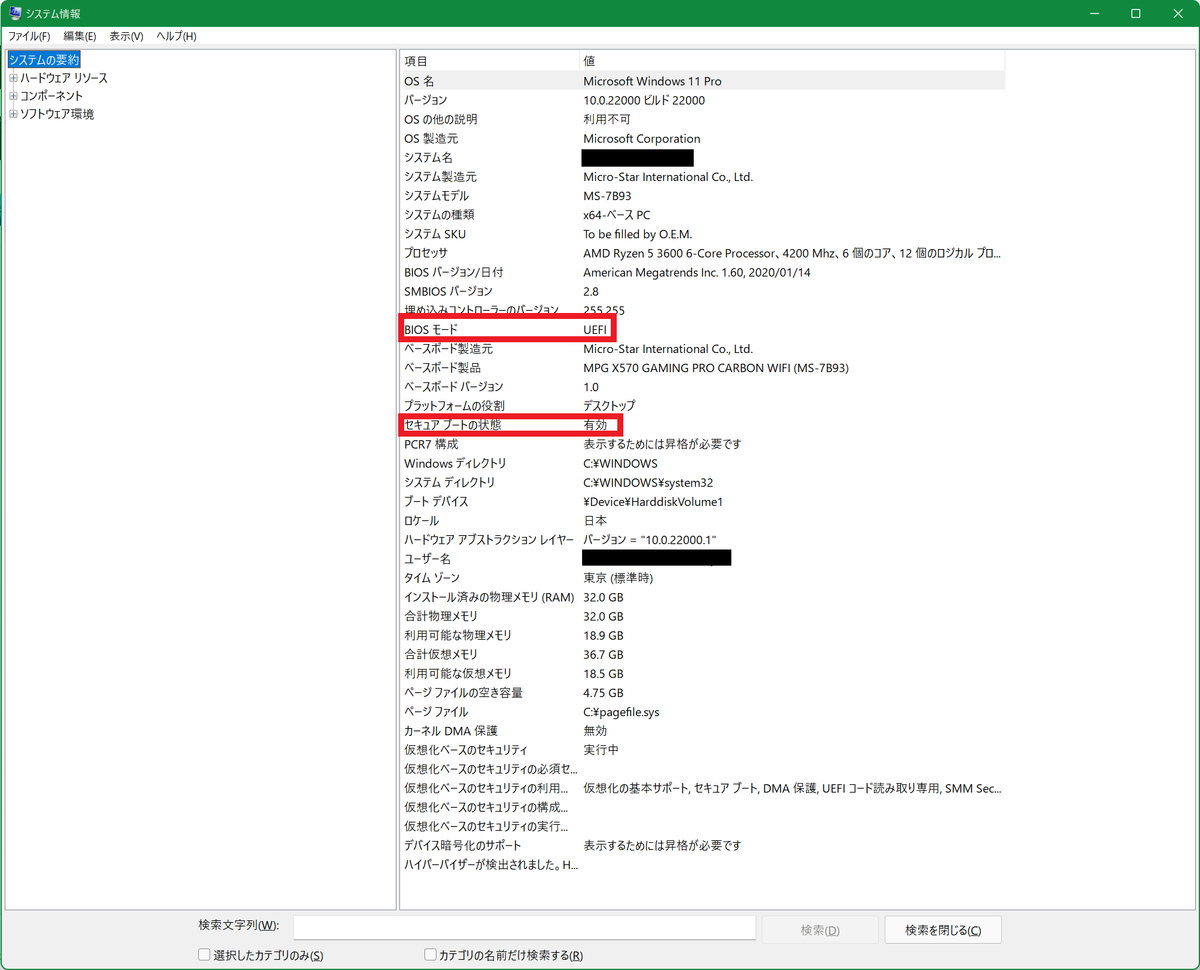Select ソフトウェア環境 label in tree
This screenshot has width=1200, height=970.
pos(57,114)
